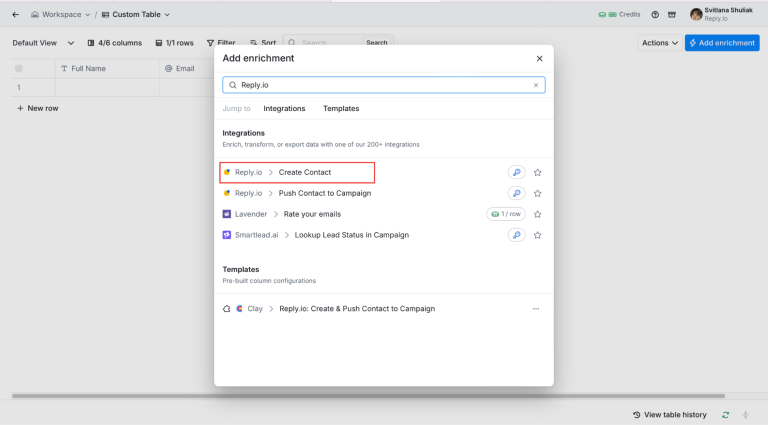Close the Add enrichment dialog
Screen dimensions: 768x425
[539, 58]
